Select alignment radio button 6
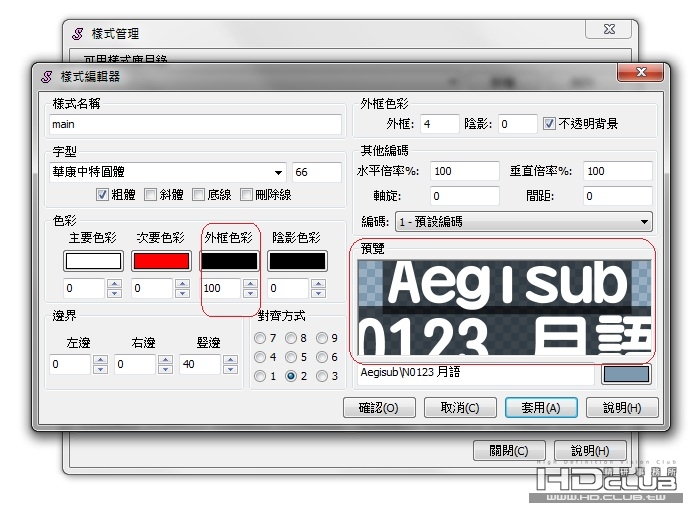This screenshot has width=688, height=508. click(322, 357)
